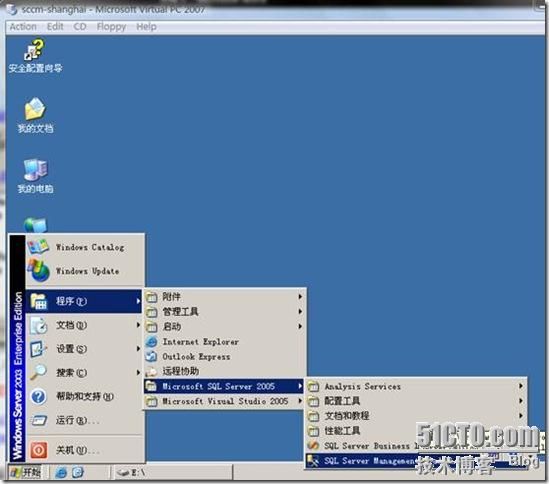Expand the 管理工具 submenu arrow

[x=300, y=311]
